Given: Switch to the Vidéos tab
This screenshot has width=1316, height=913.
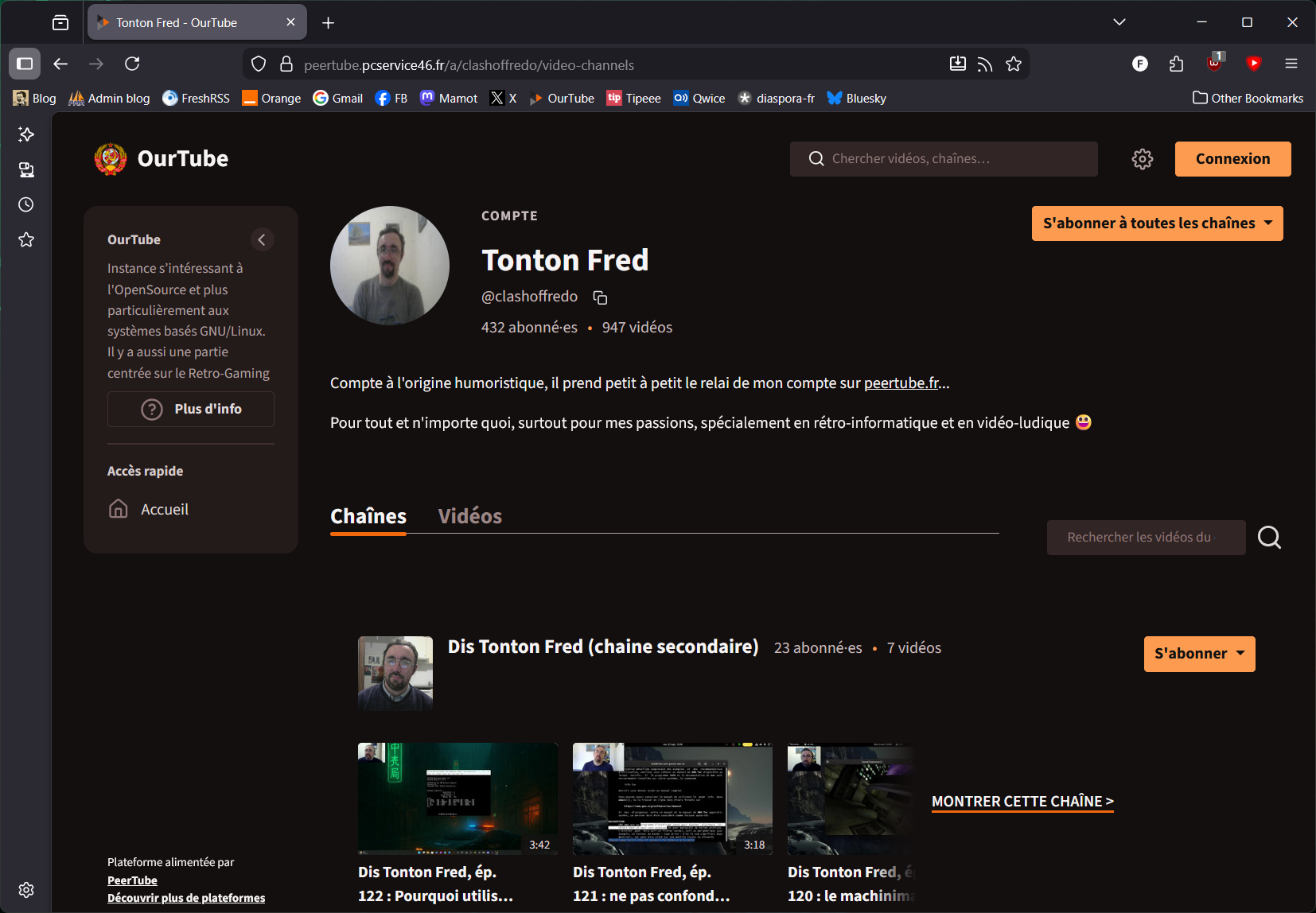Looking at the screenshot, I should tap(469, 516).
